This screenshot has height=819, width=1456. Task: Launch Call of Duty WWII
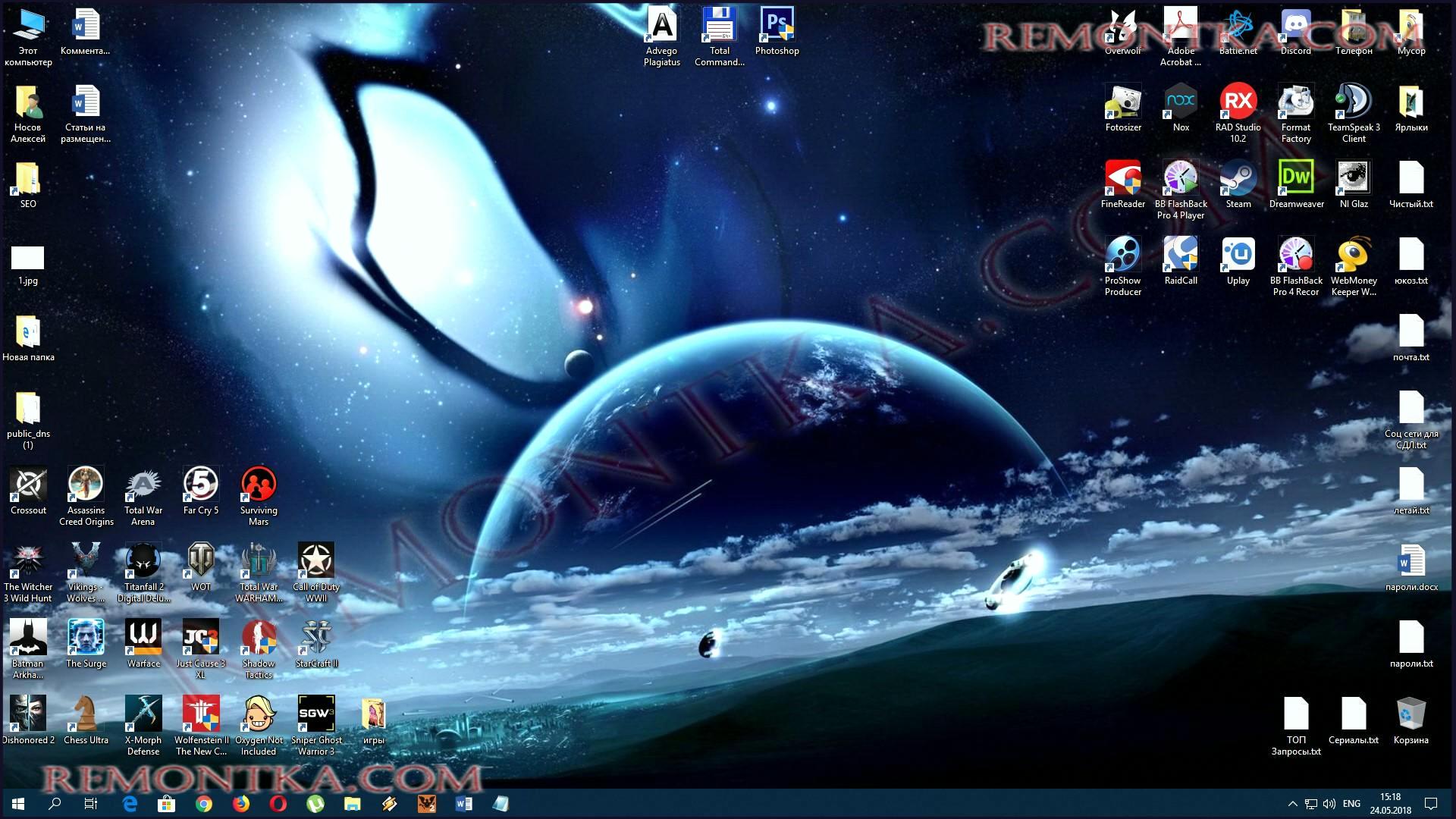click(x=316, y=573)
